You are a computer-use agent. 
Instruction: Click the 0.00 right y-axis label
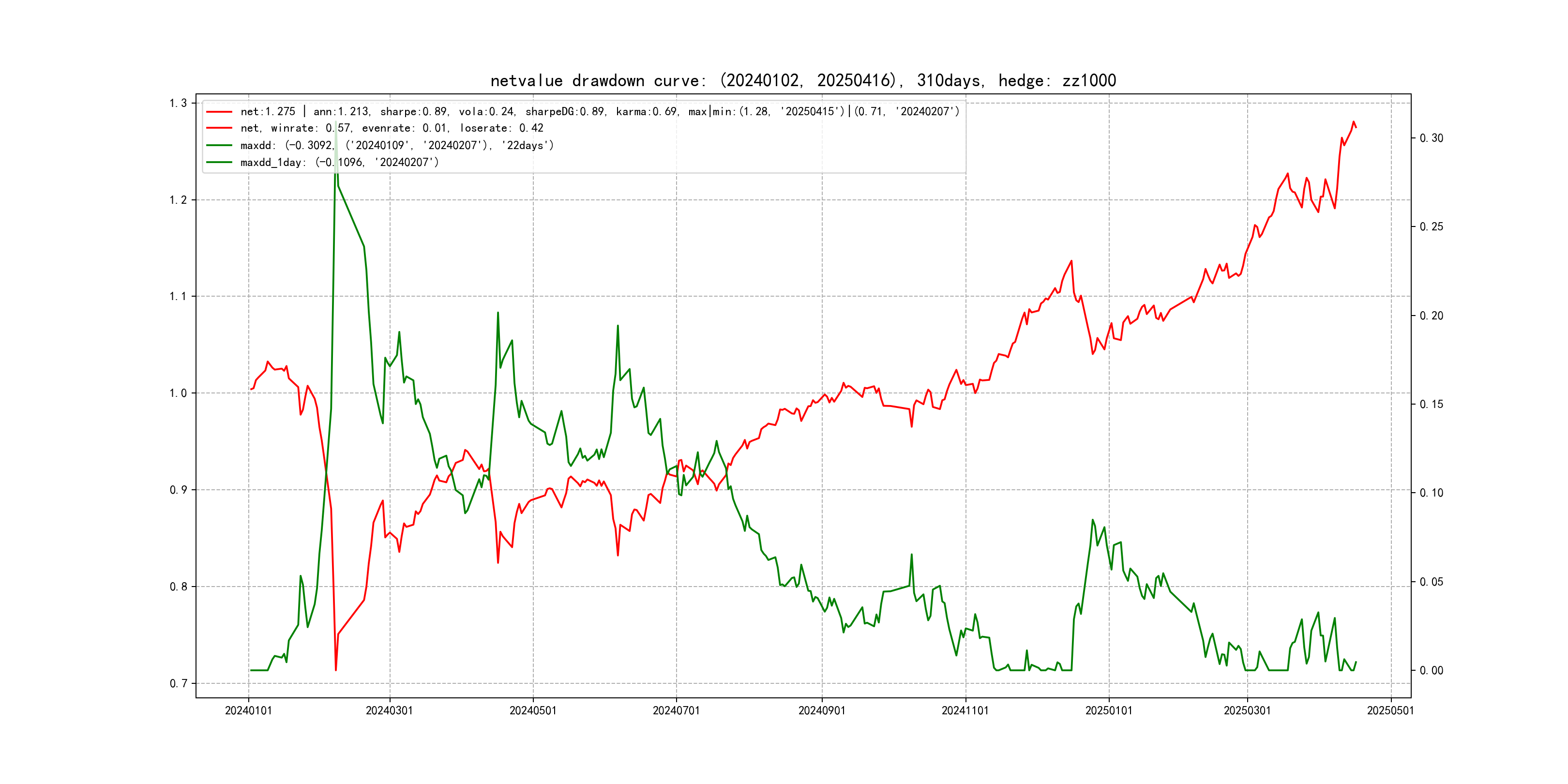pos(1431,671)
